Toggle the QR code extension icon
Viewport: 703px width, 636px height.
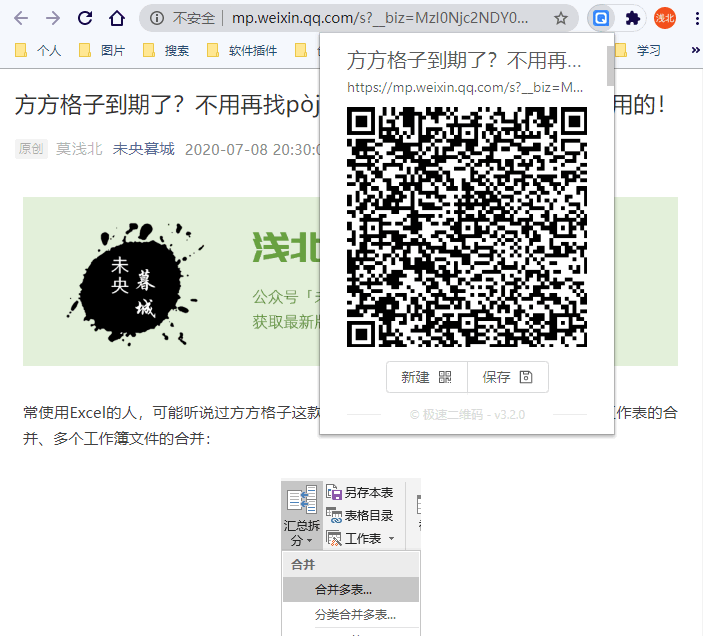click(601, 18)
